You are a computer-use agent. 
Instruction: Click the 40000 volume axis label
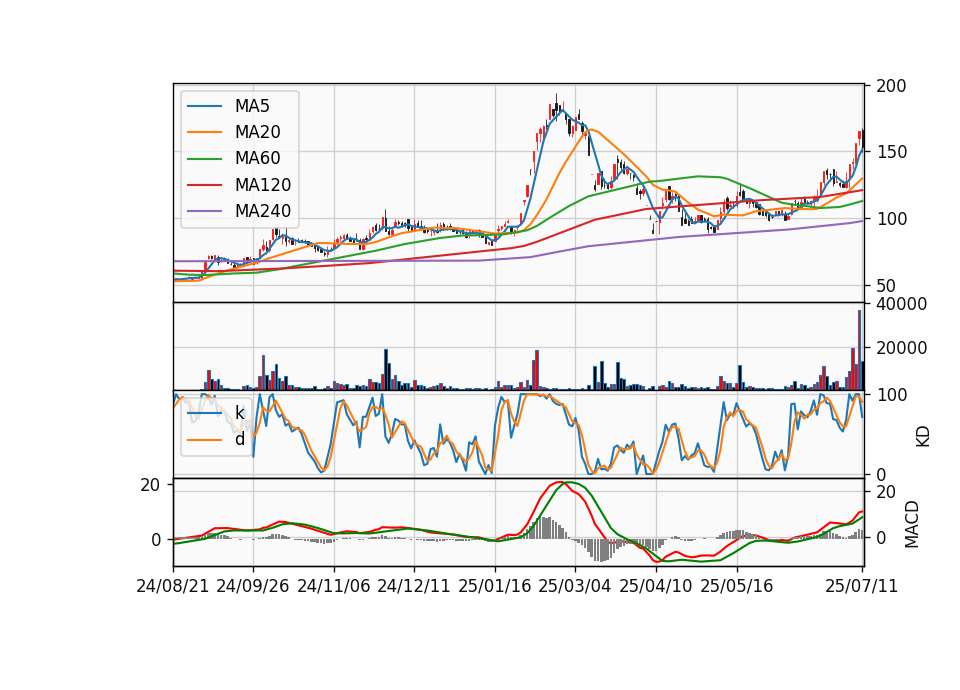tap(901, 304)
